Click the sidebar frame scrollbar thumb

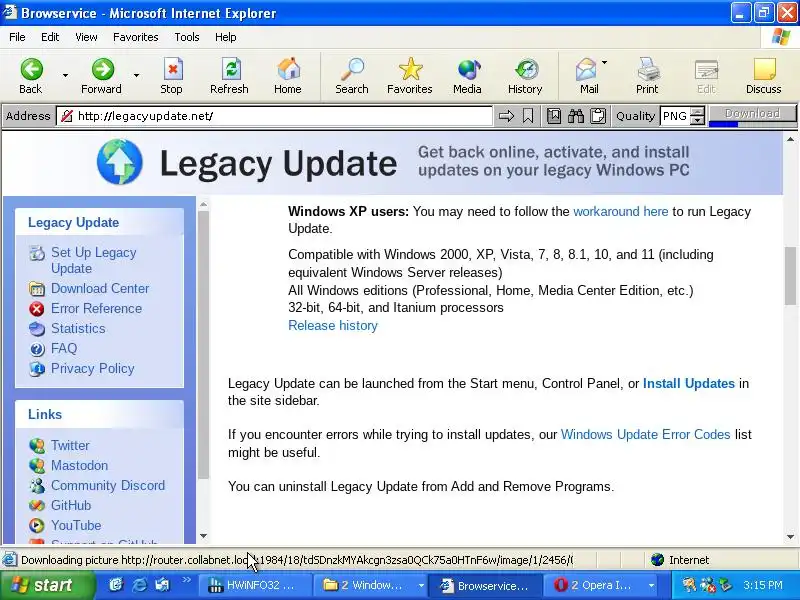click(x=203, y=345)
